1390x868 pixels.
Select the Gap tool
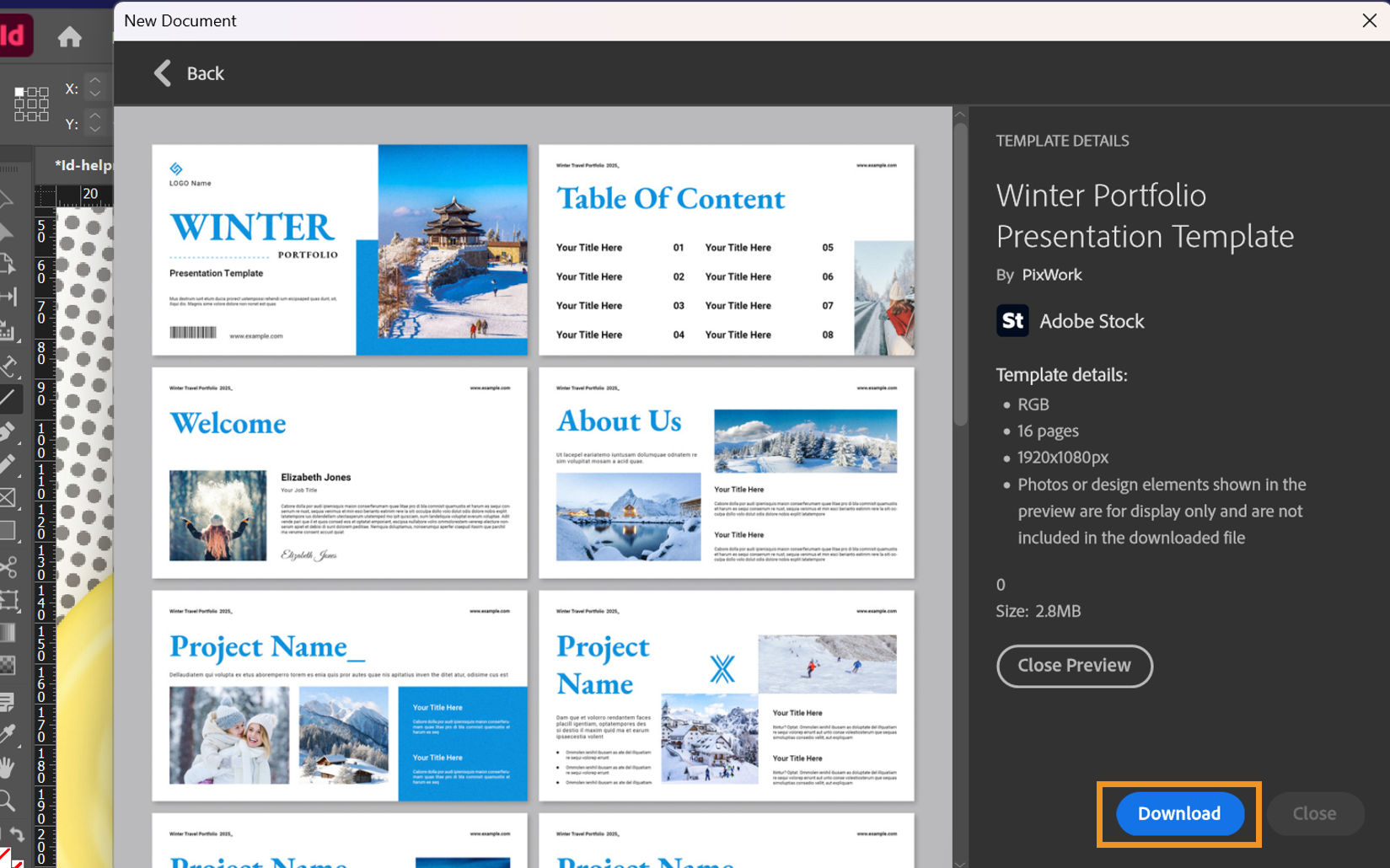click(8, 297)
